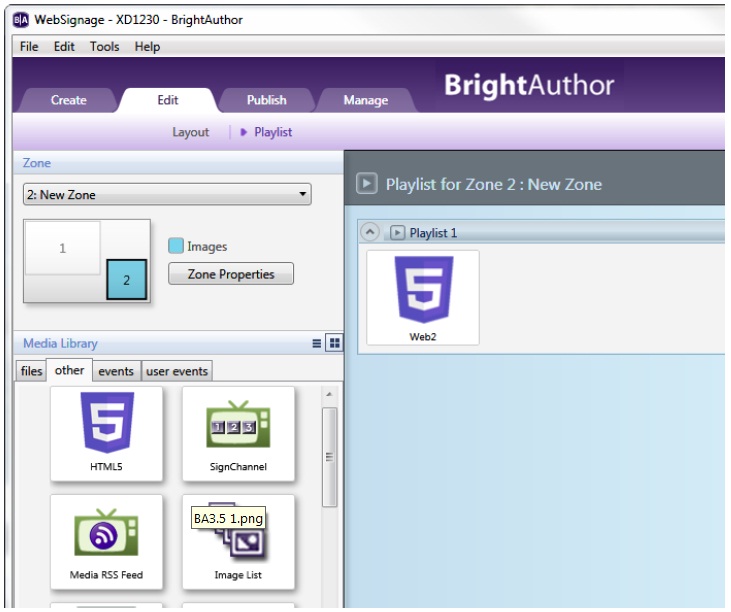Click the play icon beside Playlist 1

(397, 233)
